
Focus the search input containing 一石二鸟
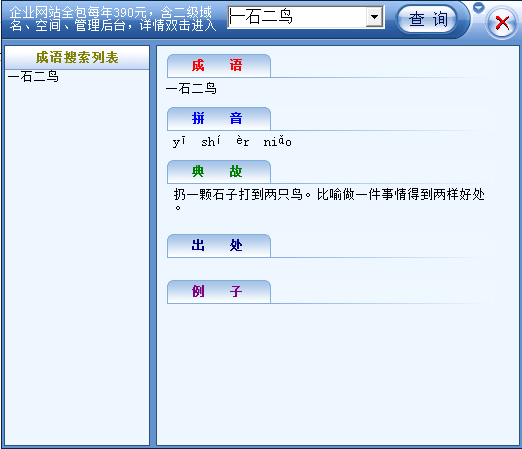click(297, 17)
